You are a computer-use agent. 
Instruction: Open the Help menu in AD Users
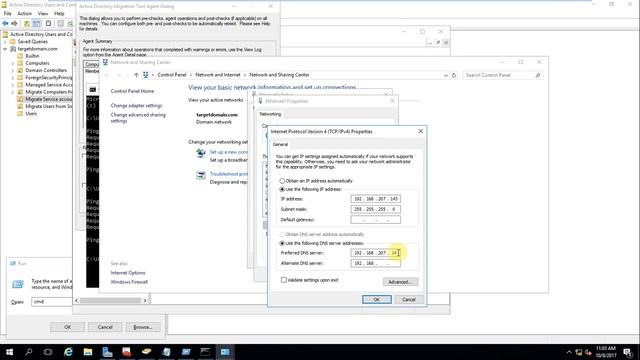59,13
